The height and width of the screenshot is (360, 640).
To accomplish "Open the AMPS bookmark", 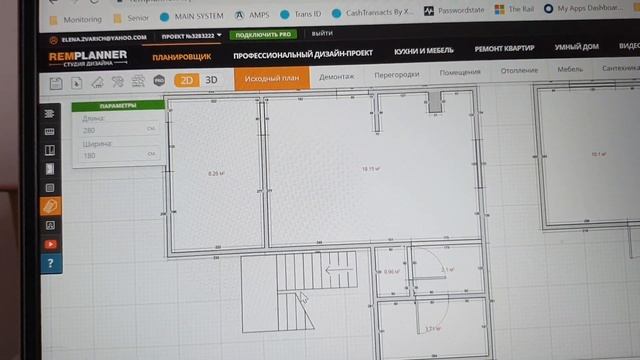I will click(x=252, y=15).
